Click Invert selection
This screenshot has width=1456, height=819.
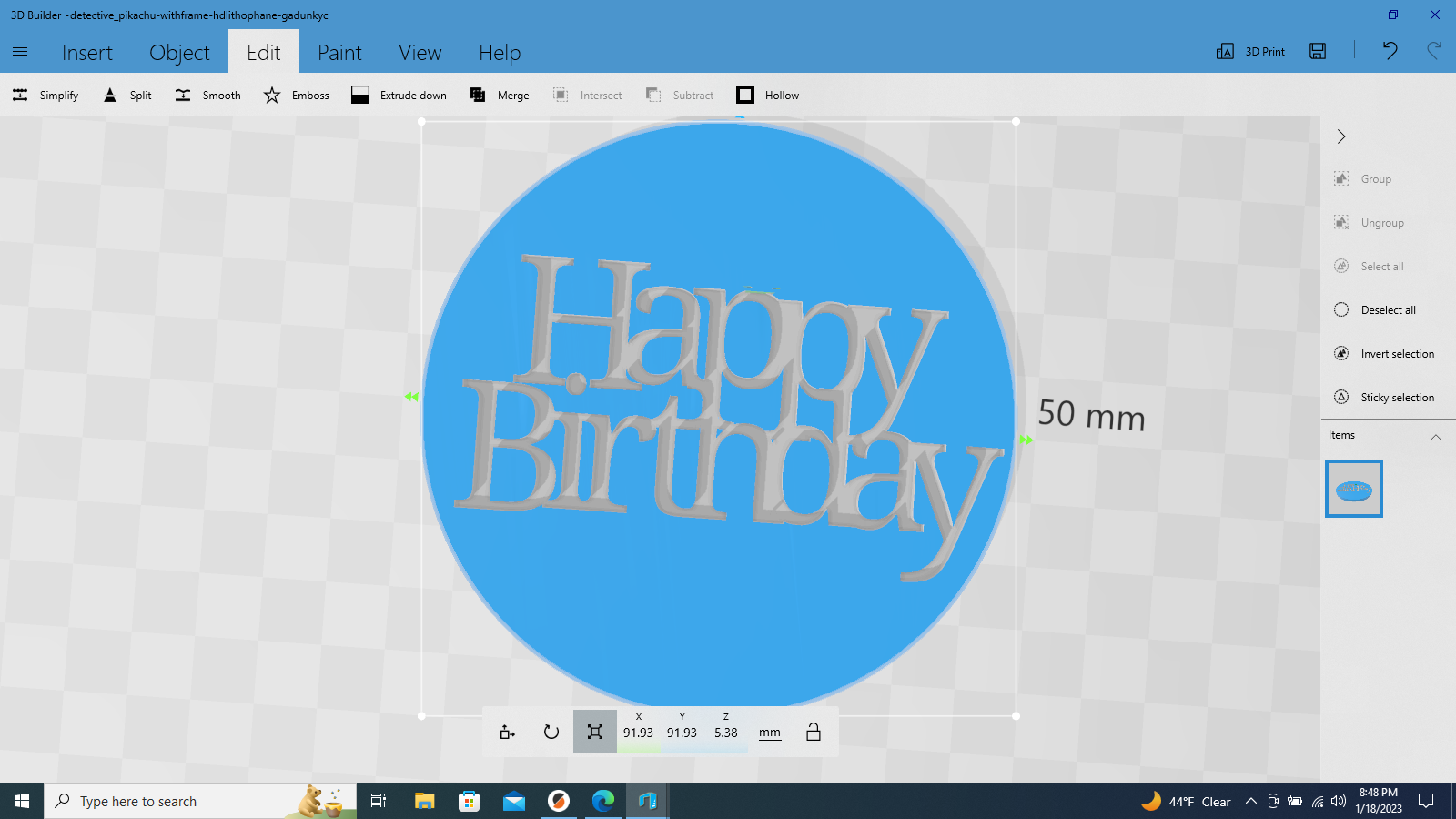pos(1385,354)
